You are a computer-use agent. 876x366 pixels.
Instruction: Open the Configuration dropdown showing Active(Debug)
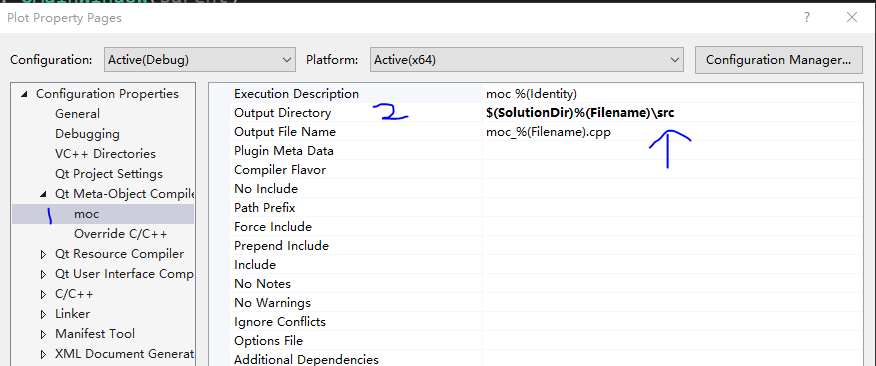[x=199, y=60]
